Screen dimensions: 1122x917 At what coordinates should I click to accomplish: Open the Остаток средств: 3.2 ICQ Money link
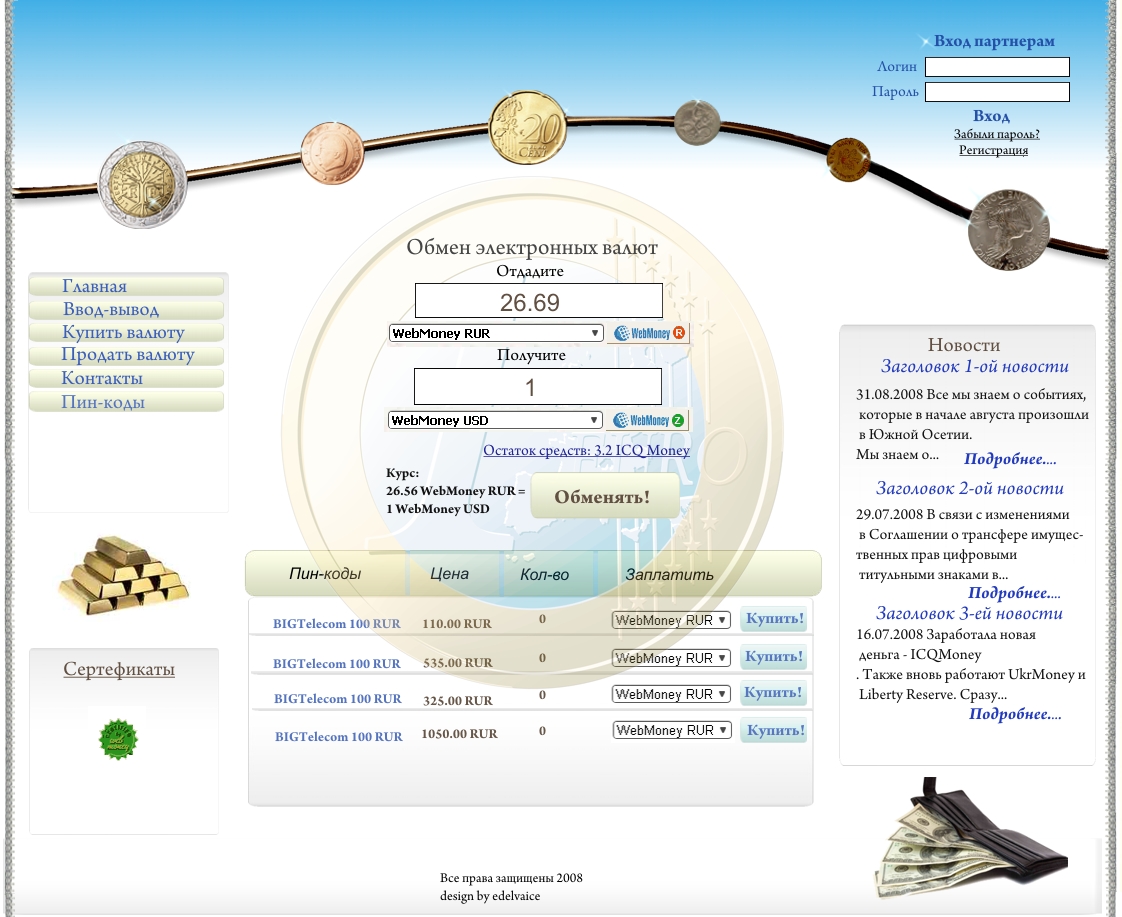586,451
